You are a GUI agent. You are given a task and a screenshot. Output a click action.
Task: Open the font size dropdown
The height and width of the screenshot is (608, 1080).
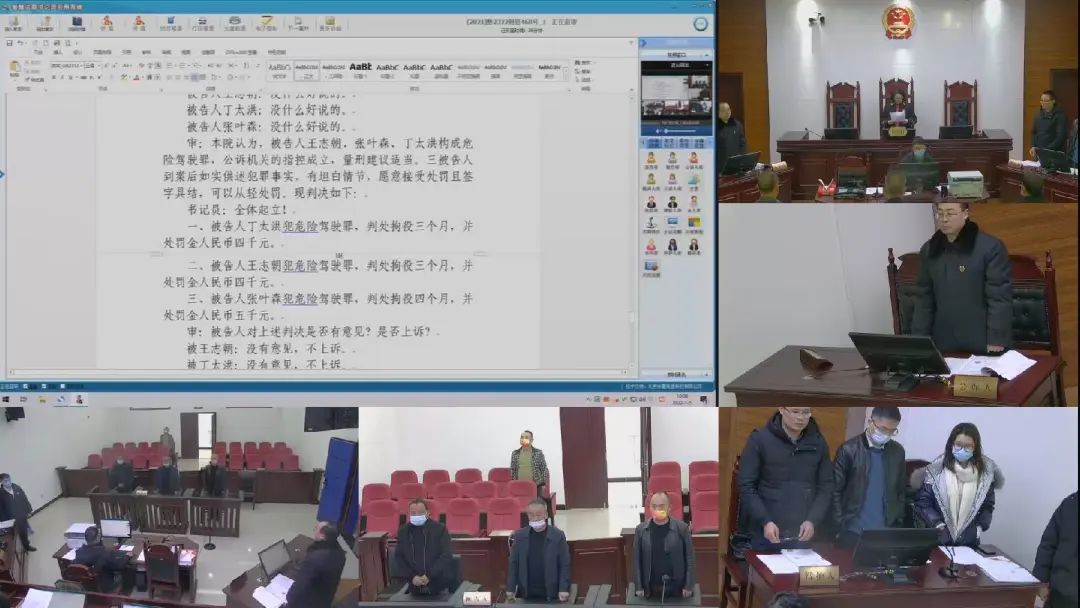click(95, 65)
